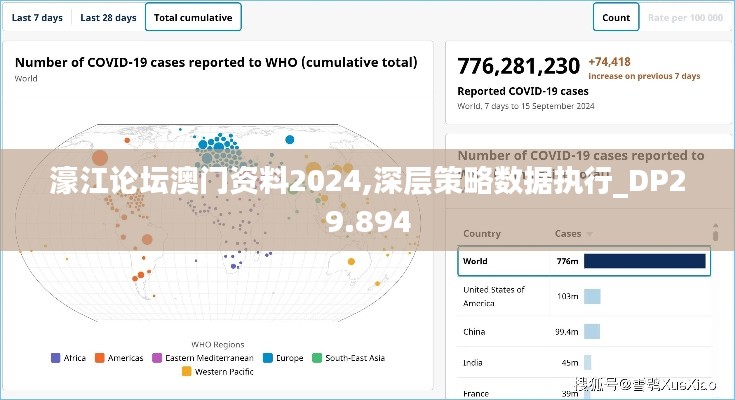The height and width of the screenshot is (400, 735).
Task: Toggle Eastern Mediterranean legend swatch
Action: [x=157, y=358]
